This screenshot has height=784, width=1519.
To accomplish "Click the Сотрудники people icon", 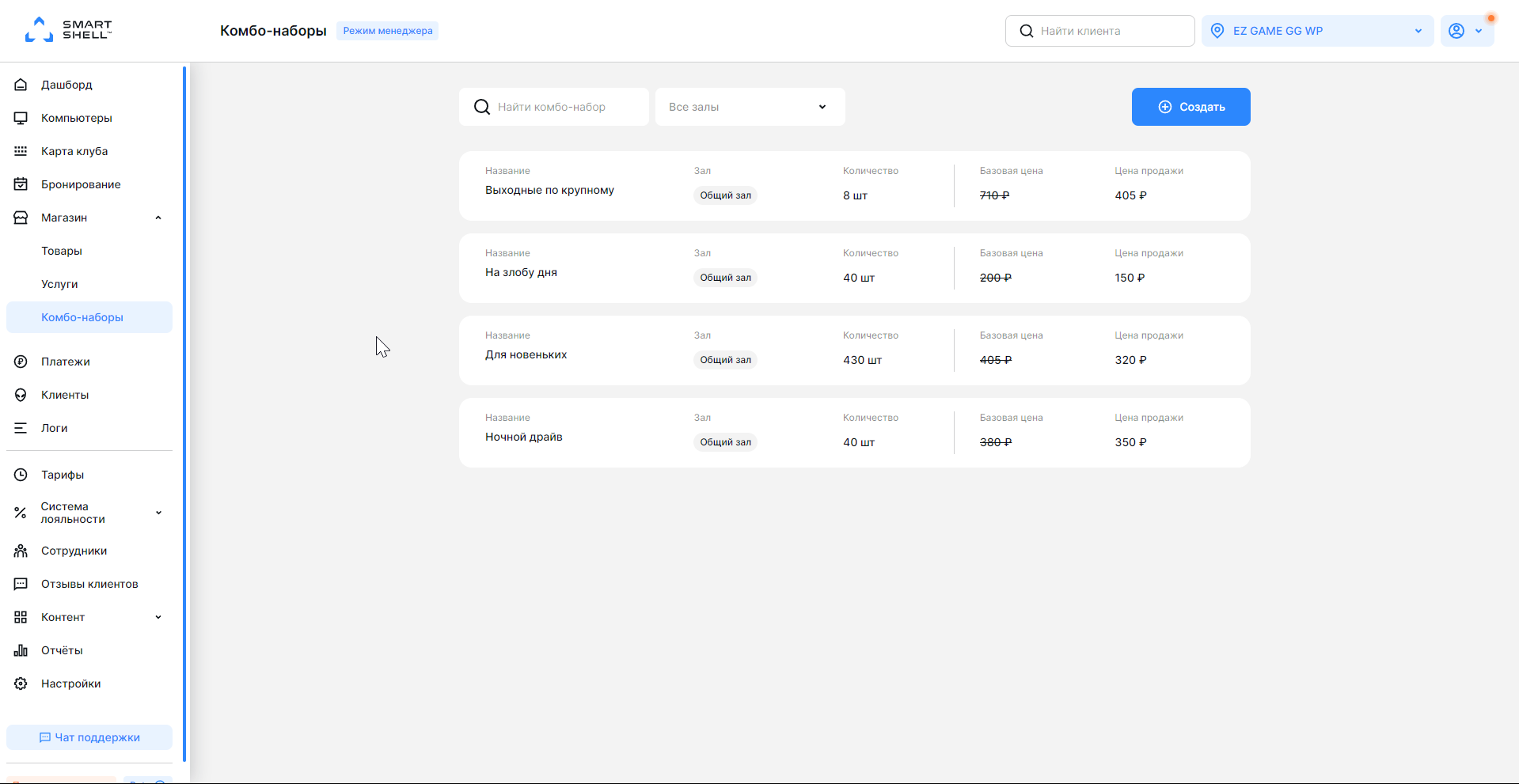I will 21,551.
